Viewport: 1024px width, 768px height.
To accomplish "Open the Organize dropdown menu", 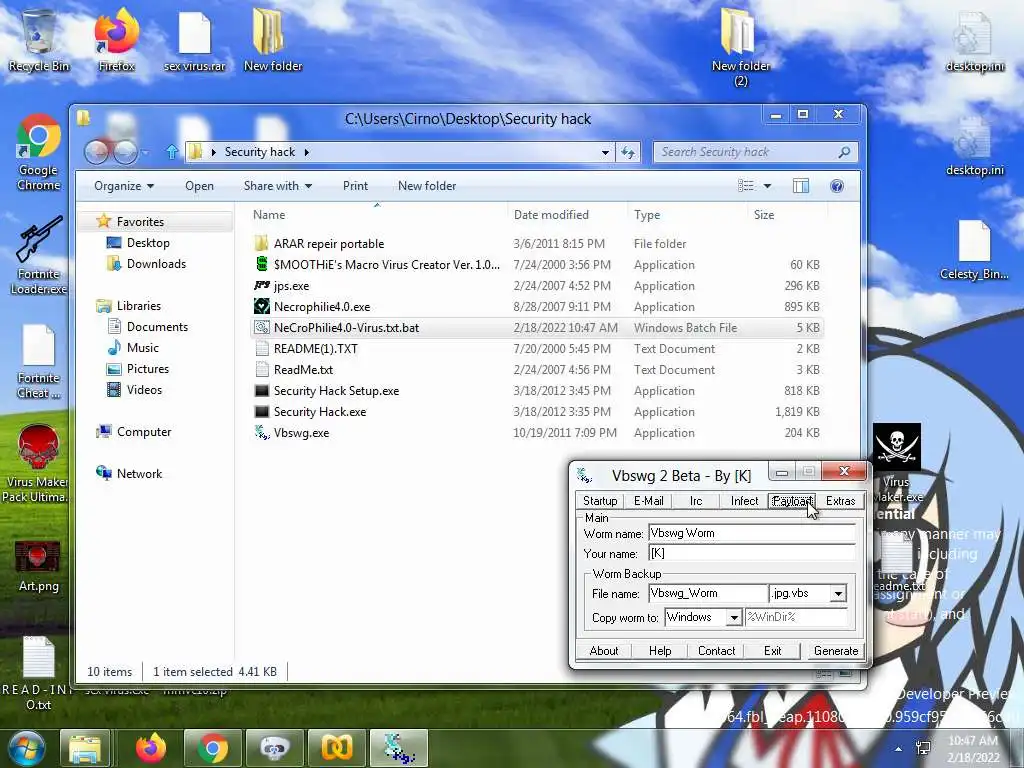I will point(124,186).
